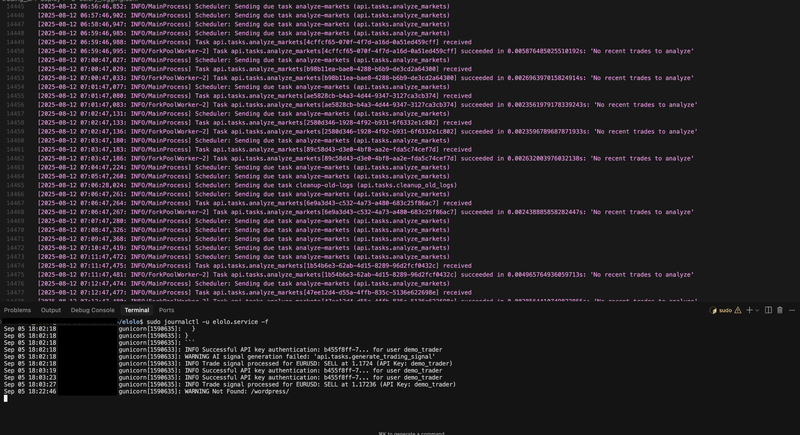The height and width of the screenshot is (435, 800).
Task: Open the panel's more actions menu
Action: click(792, 310)
